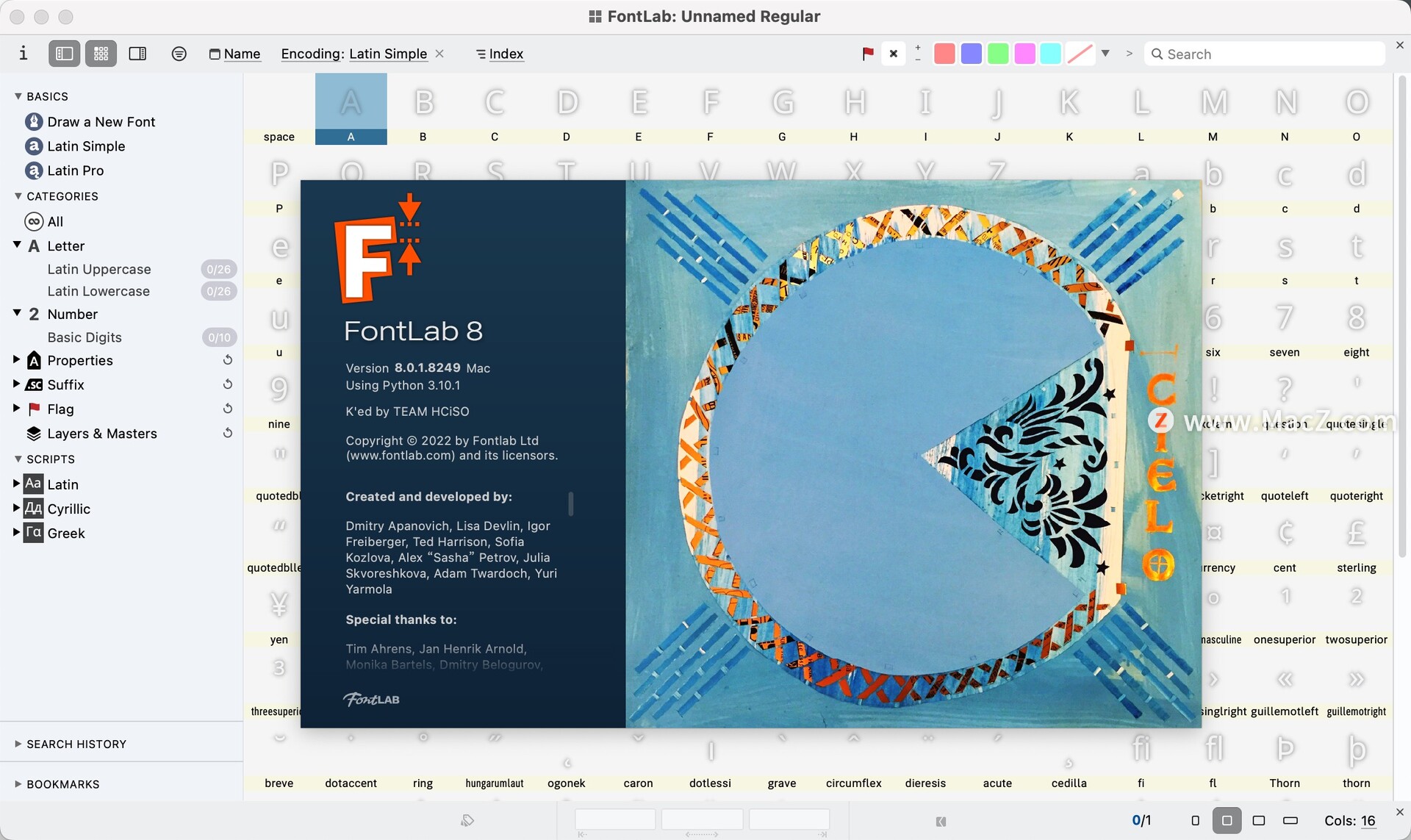Screen dimensions: 1411x840
Task: Reset the Suffix filter with its refresh icon
Action: 227,384
